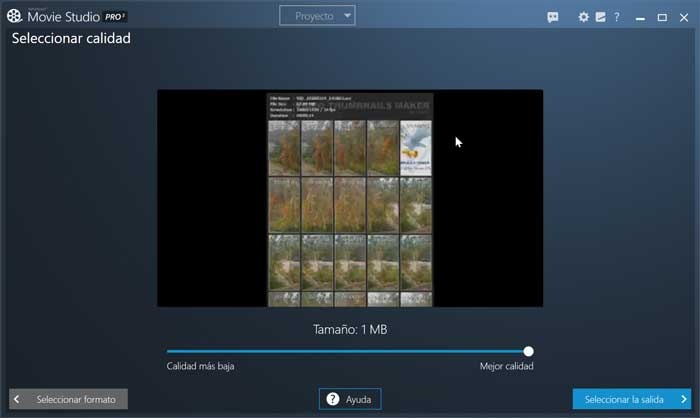This screenshot has width=700, height=418.
Task: Click the Ayuda help button
Action: pyautogui.click(x=350, y=399)
